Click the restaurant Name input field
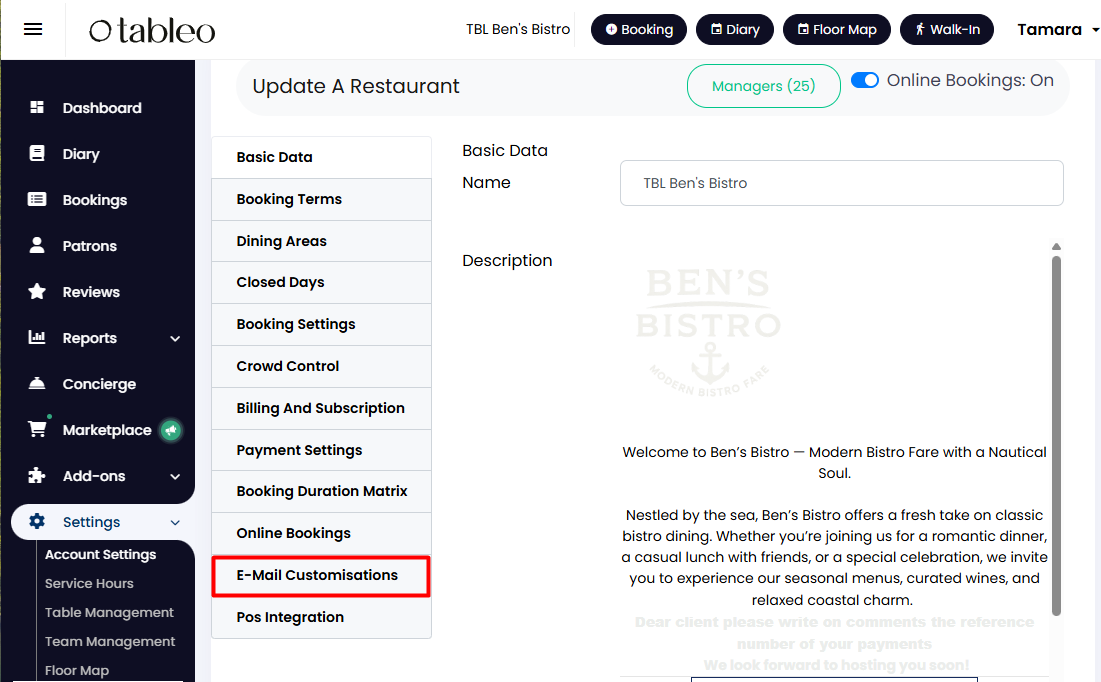 click(841, 183)
